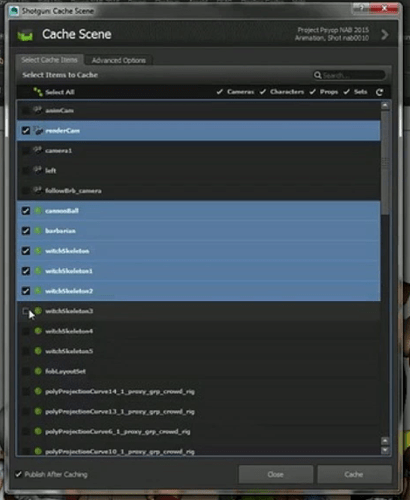Viewport: 410px width, 500px height.
Task: Check the polyProjectionCurve6_1_proxy_grp_crowd_rig checkbox
Action: 26,431
